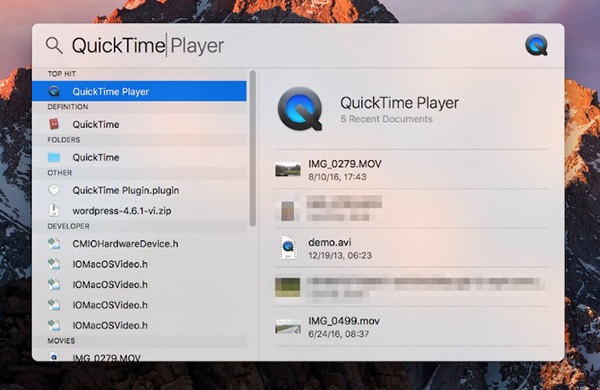
Task: Click the DEVELOPER section header
Action: [68, 226]
